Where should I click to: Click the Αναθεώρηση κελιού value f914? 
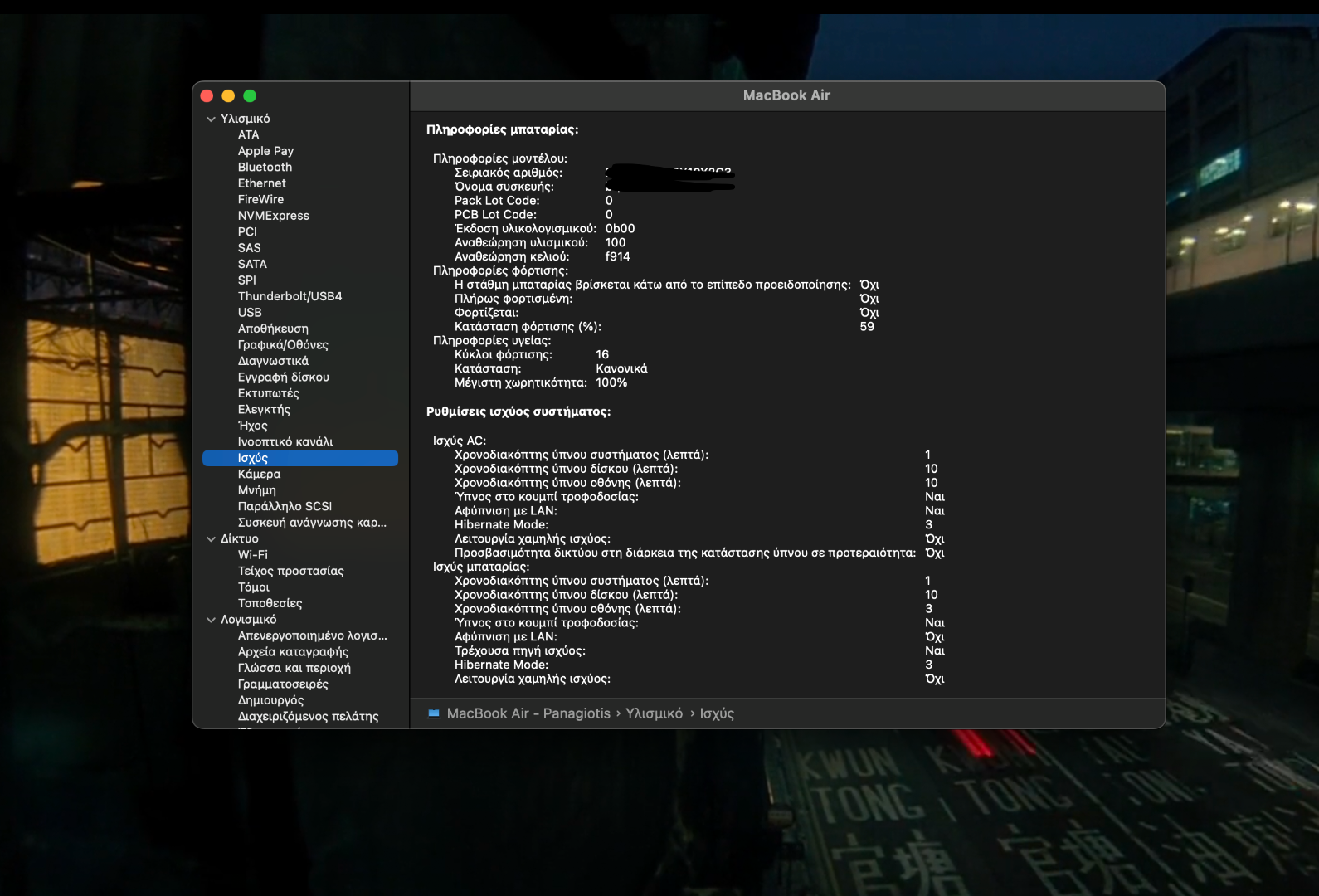617,256
